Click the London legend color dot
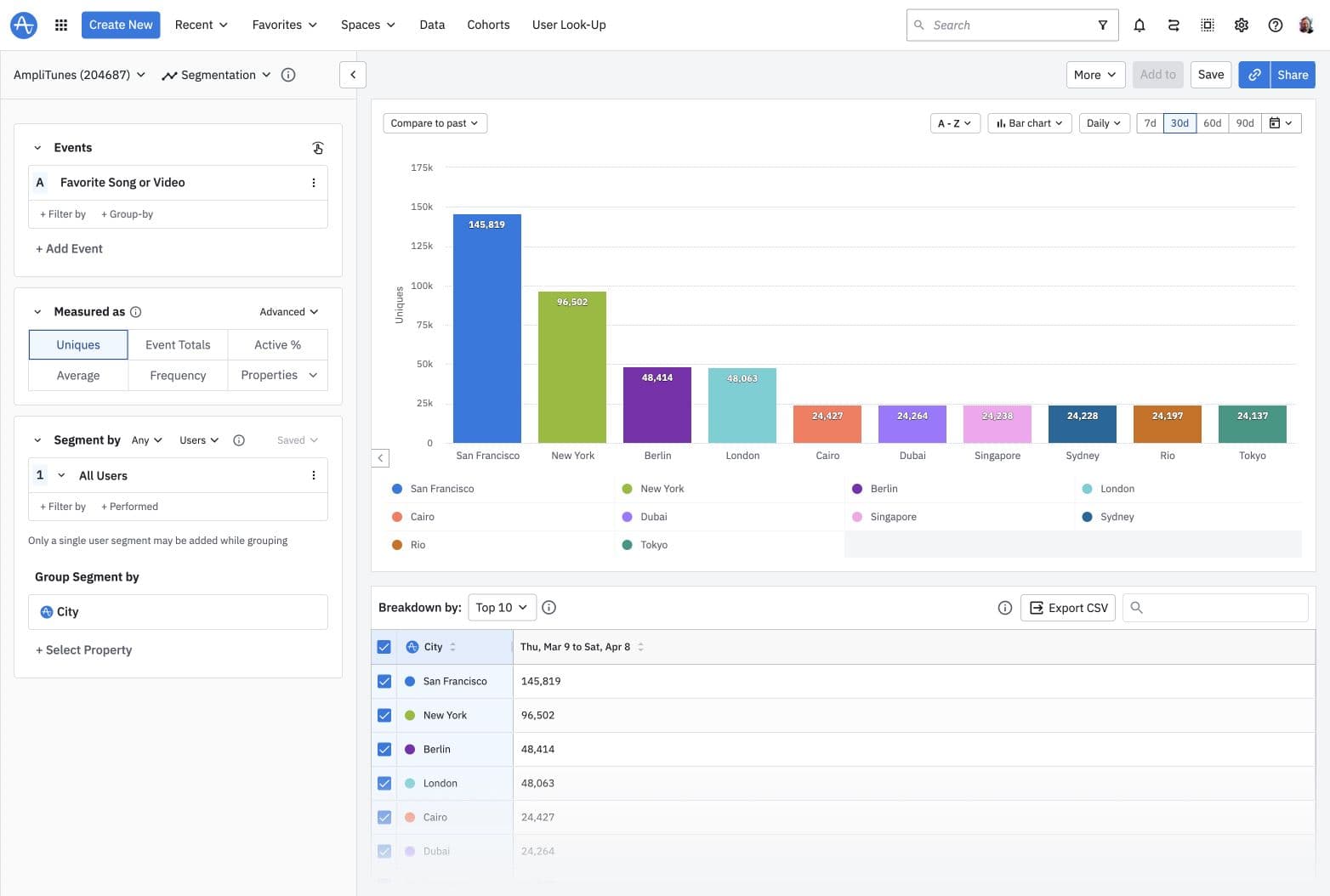This screenshot has width=1330, height=896. coord(1087,489)
